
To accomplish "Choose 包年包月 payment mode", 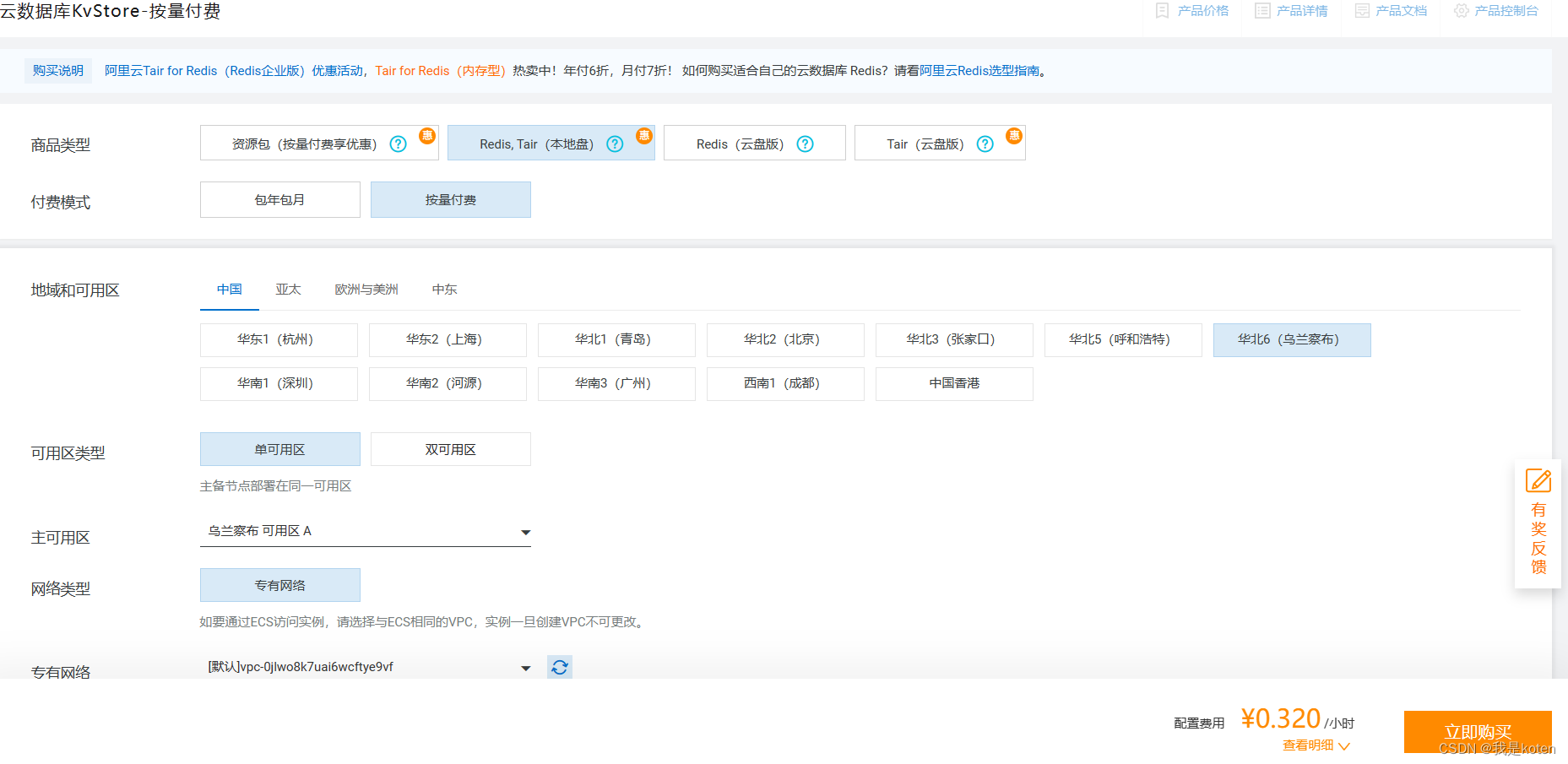I will tap(280, 200).
